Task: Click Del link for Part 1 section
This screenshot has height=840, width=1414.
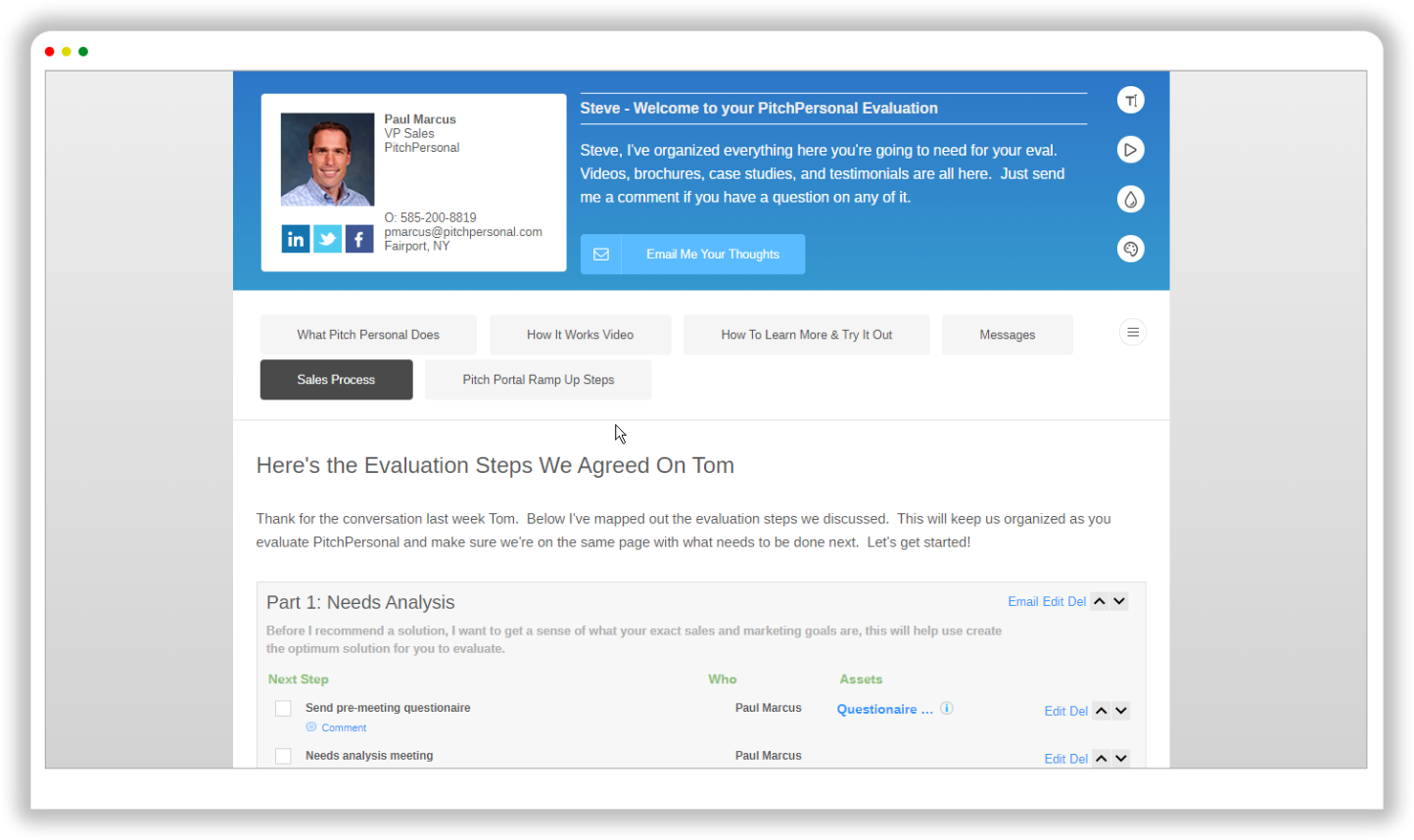Action: tap(1076, 602)
